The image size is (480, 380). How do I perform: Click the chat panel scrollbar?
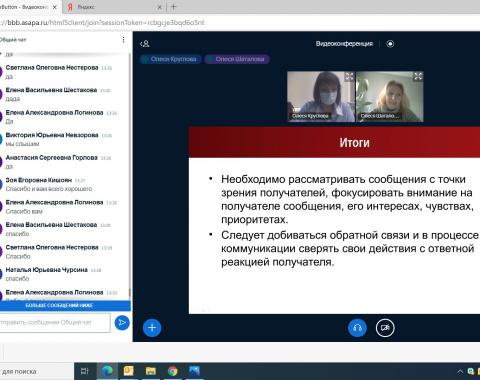129,177
